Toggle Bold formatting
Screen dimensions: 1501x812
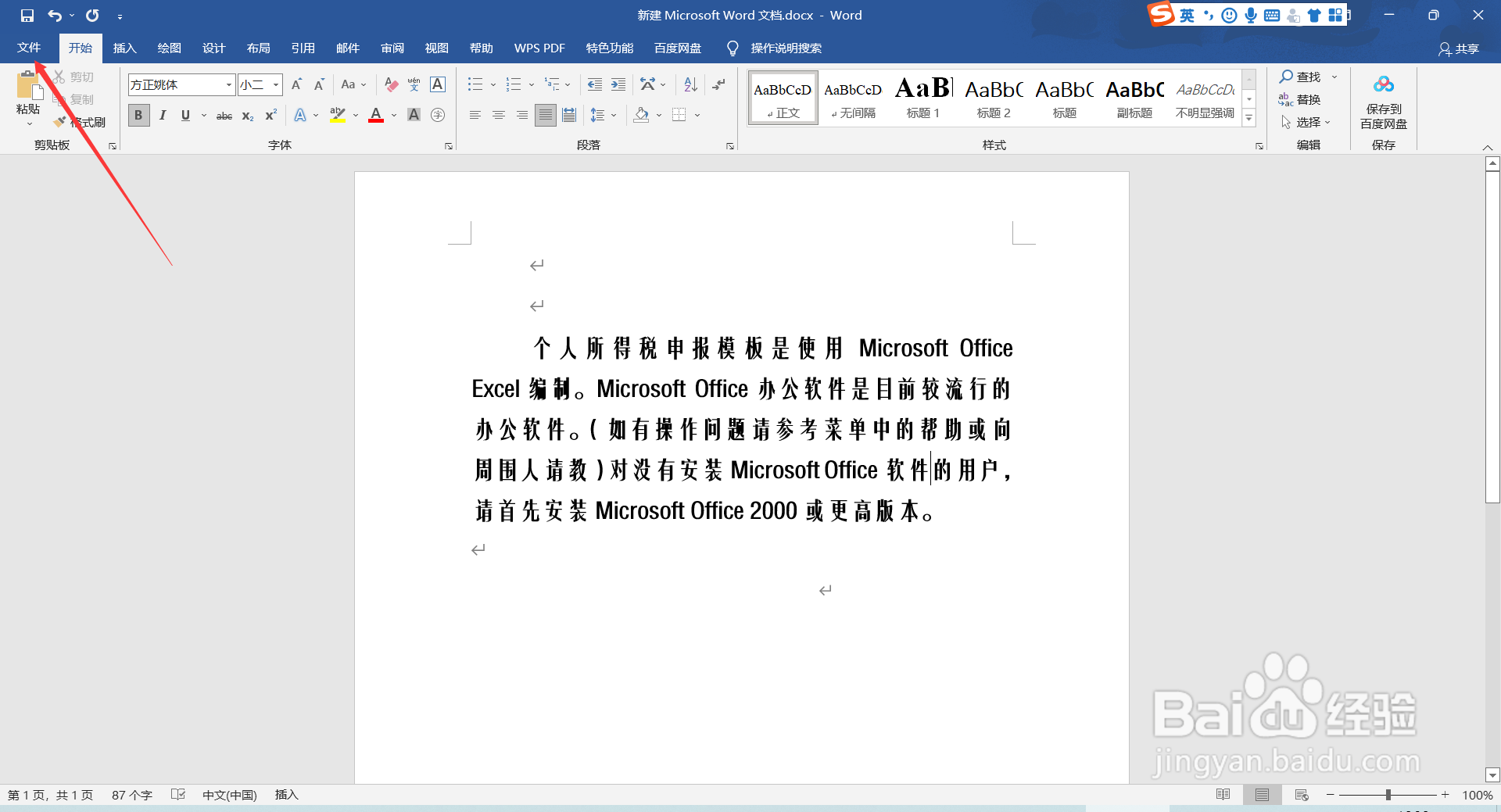tap(138, 116)
